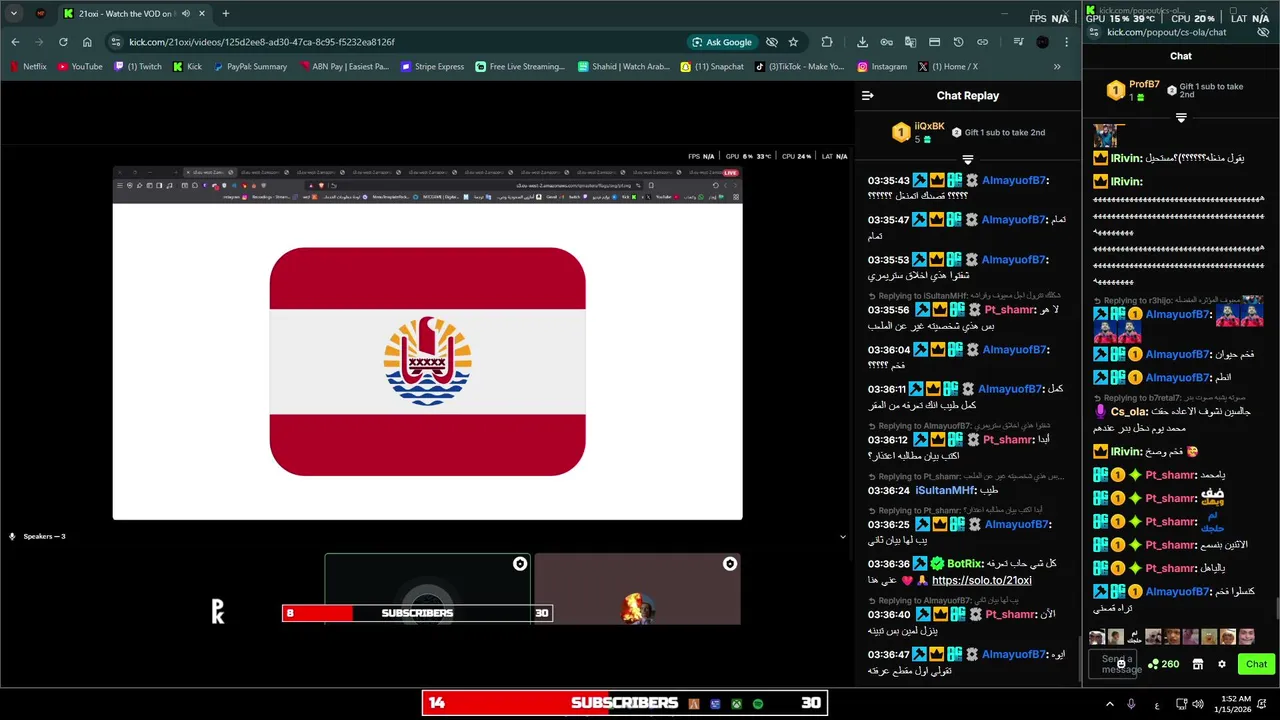Viewport: 1280px width, 720px height.
Task: Click the left speaker tile options icon
Action: (520, 564)
